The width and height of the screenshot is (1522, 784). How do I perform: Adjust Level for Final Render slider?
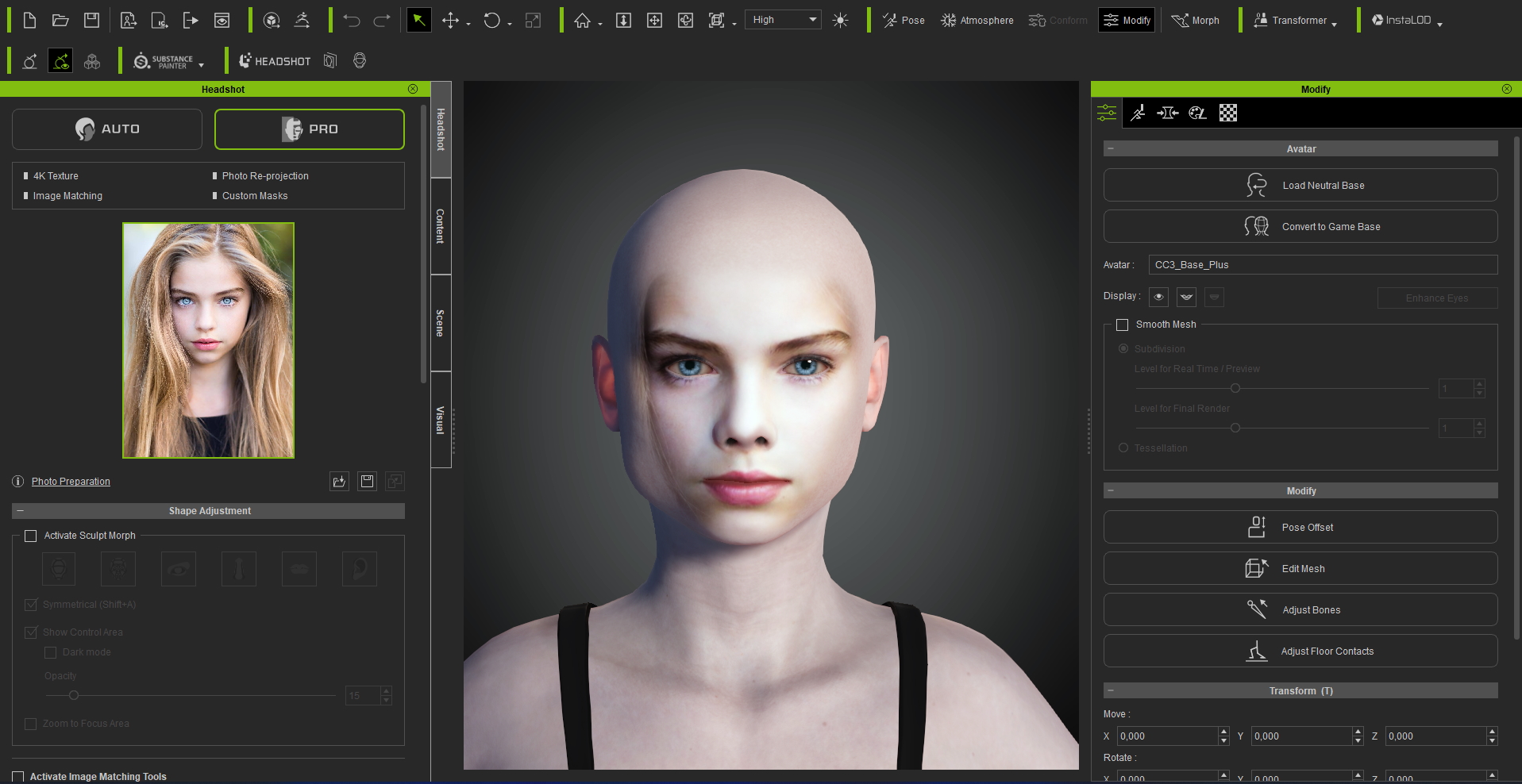point(1235,428)
